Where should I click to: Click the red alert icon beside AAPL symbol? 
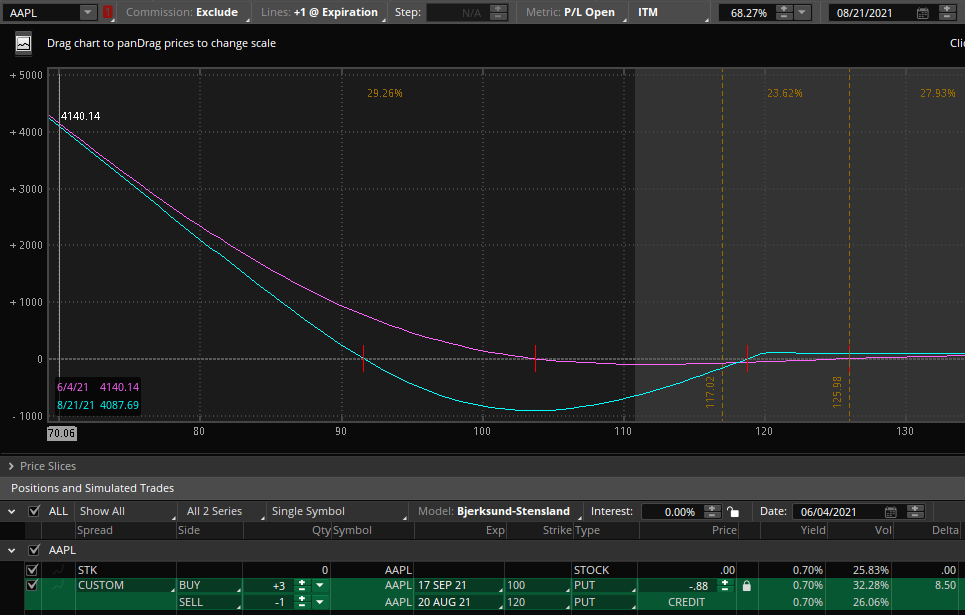pos(108,12)
